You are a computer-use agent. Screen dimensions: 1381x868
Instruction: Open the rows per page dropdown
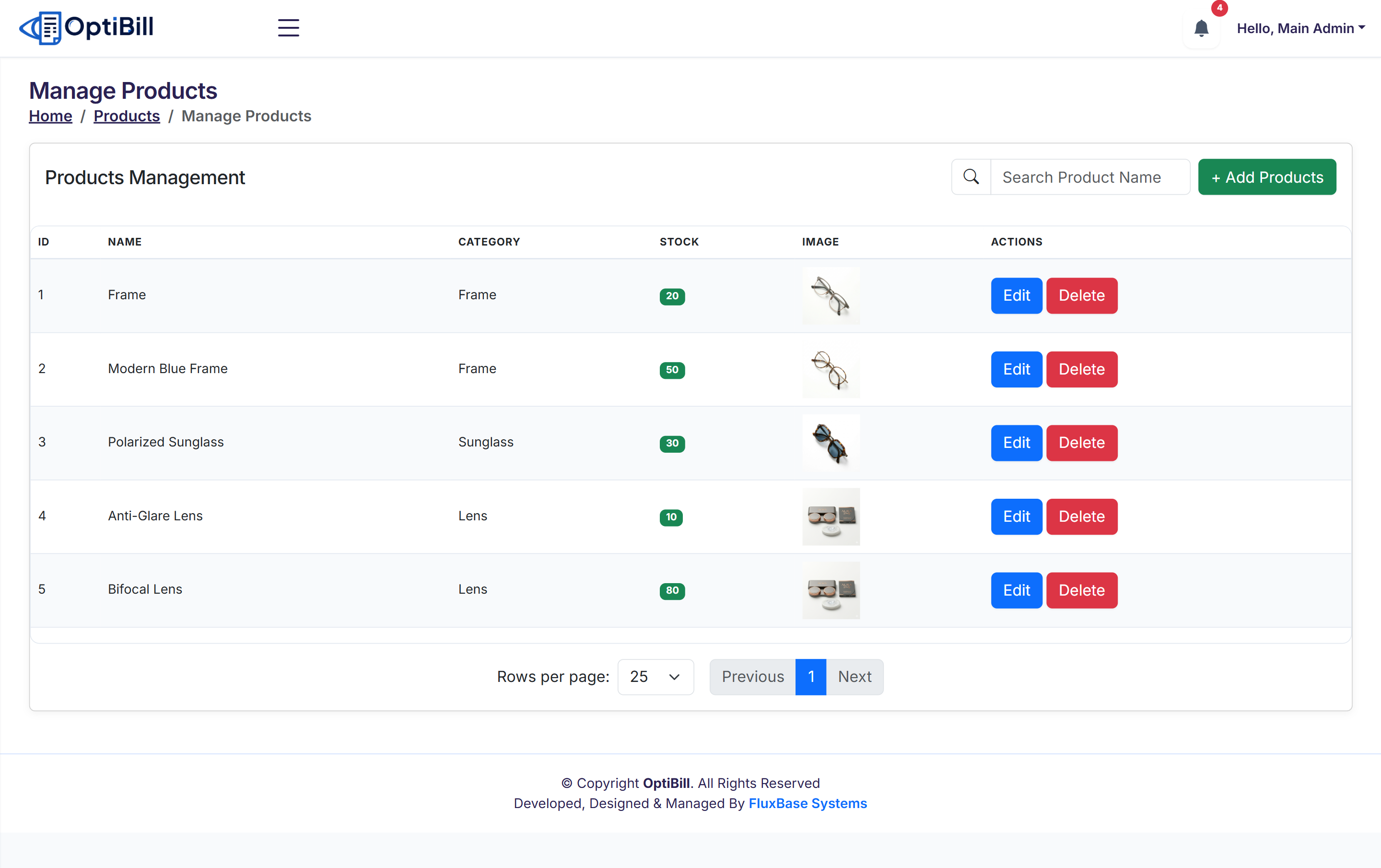click(x=655, y=676)
